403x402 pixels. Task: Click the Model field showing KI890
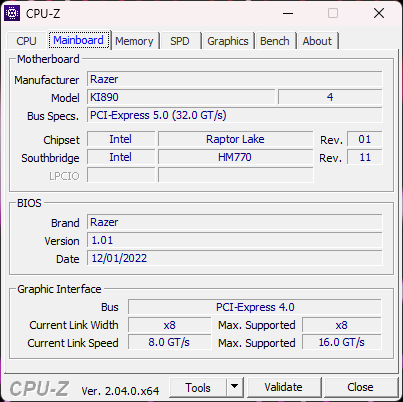coord(181,97)
